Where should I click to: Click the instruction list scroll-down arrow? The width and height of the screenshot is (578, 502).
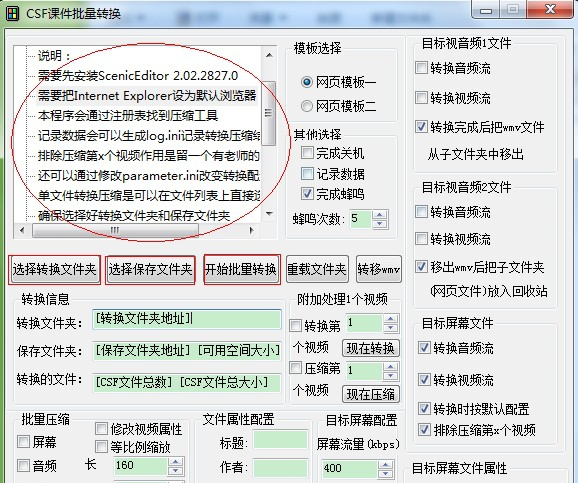pyautogui.click(x=269, y=214)
